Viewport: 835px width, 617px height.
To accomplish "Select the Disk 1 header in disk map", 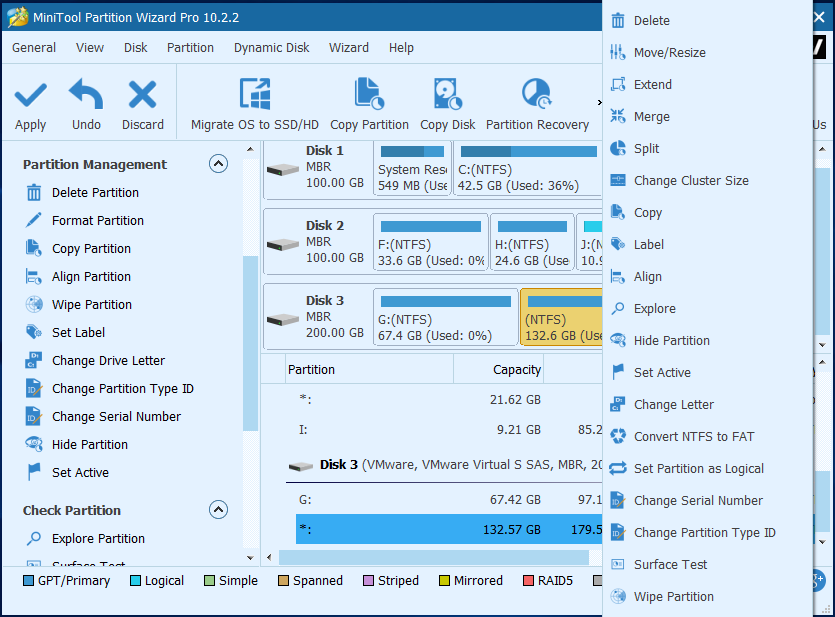I will click(x=318, y=169).
